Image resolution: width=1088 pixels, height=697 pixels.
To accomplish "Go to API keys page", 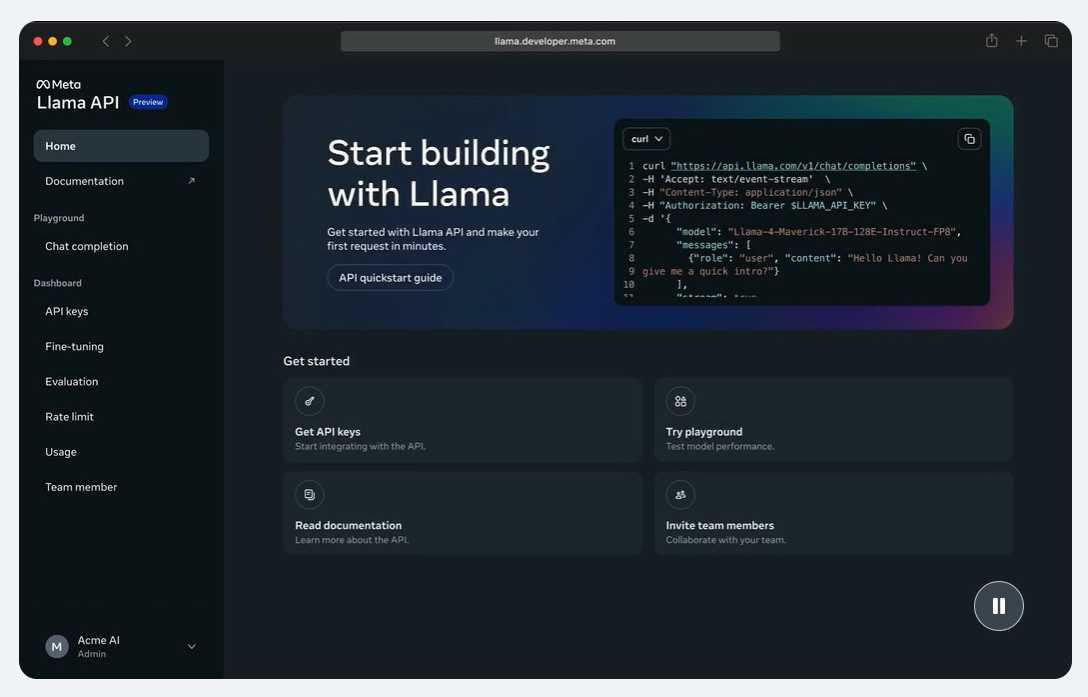I will [121, 312].
